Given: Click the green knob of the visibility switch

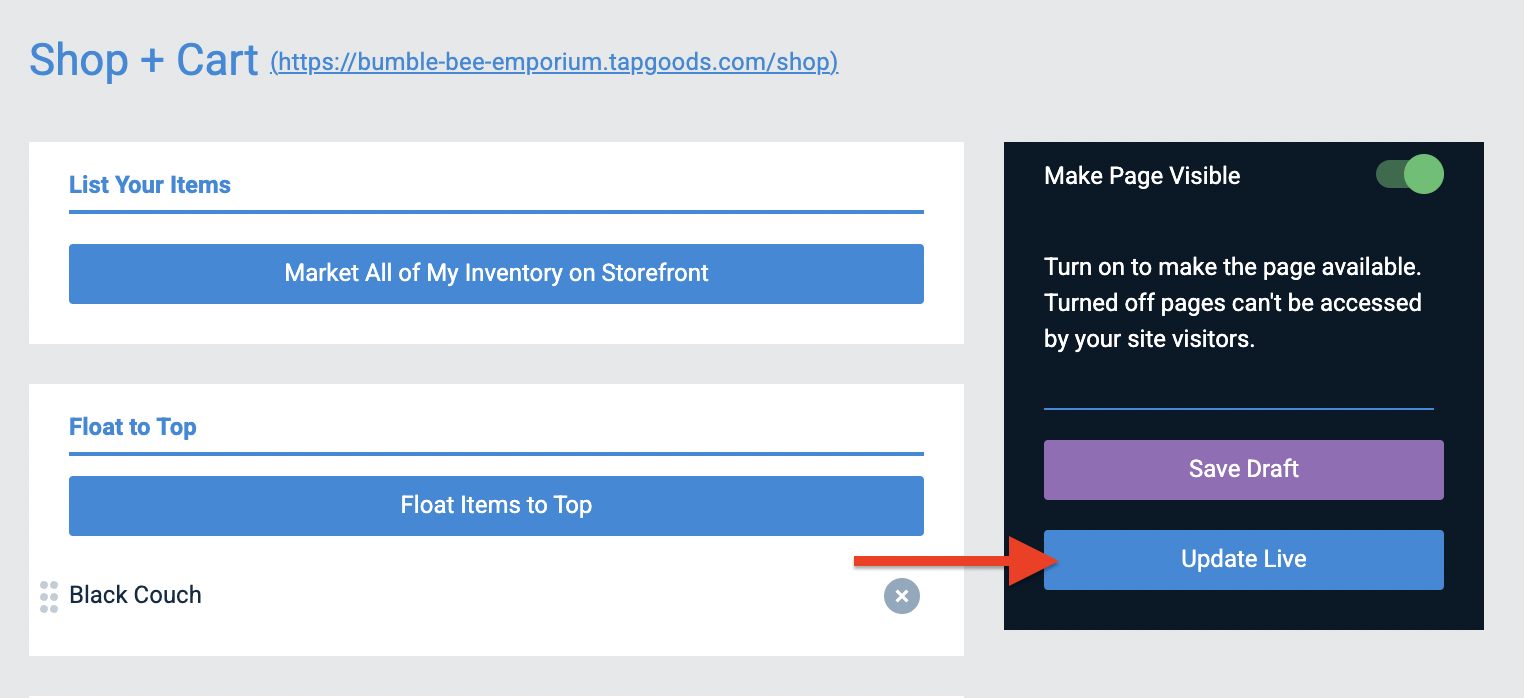Looking at the screenshot, I should [x=1424, y=175].
